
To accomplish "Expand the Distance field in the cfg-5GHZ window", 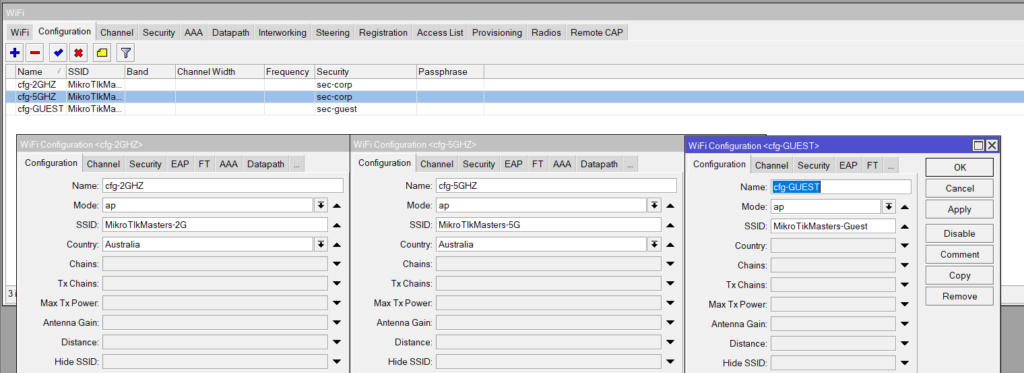I will click(671, 342).
